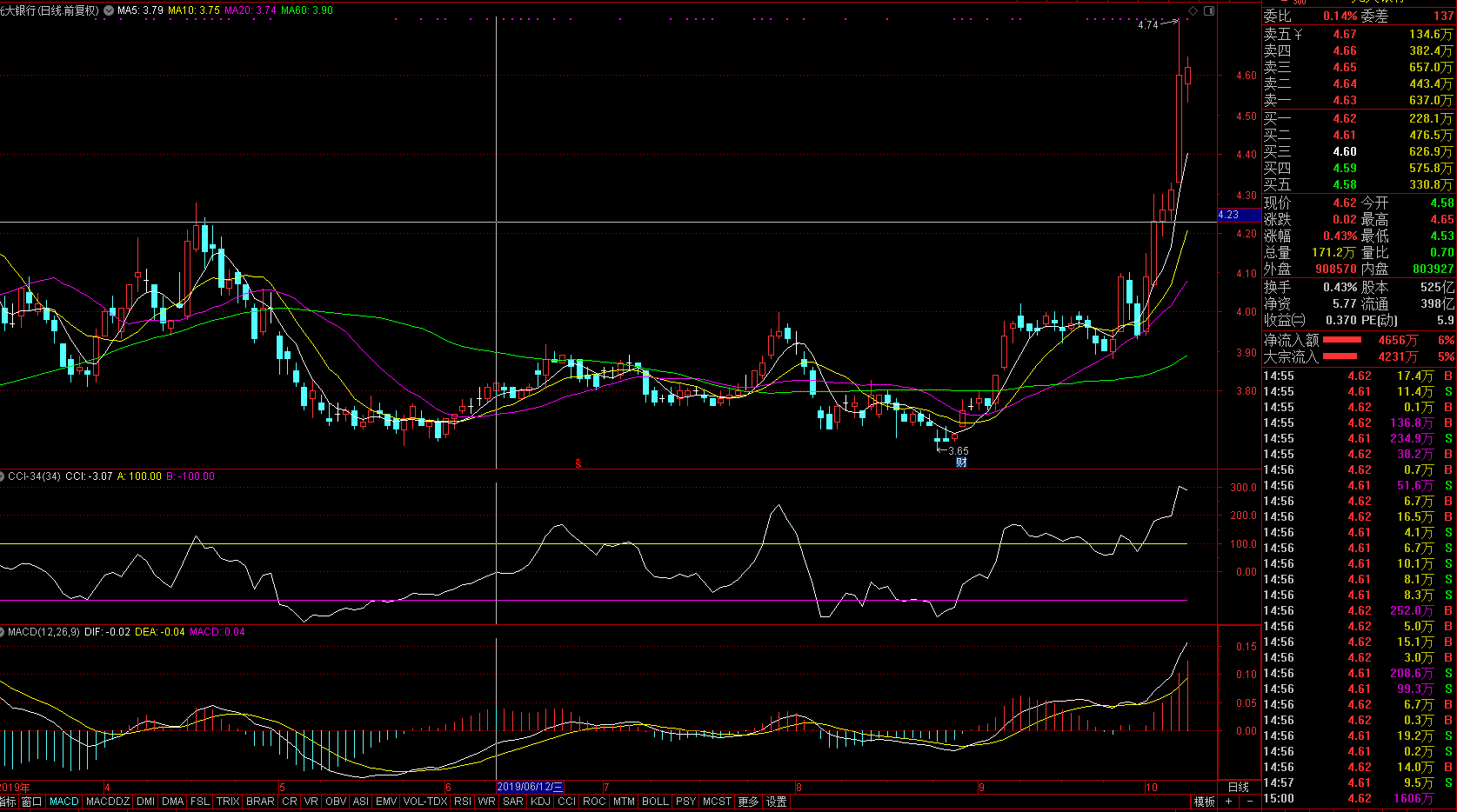Click the 卖五 sell-five row

[x=1359, y=34]
